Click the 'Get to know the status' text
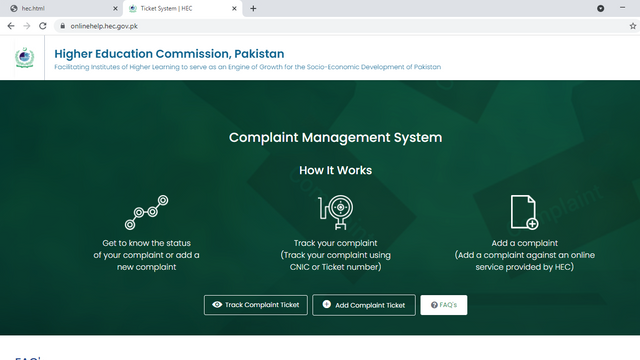The height and width of the screenshot is (360, 640). pos(147,243)
